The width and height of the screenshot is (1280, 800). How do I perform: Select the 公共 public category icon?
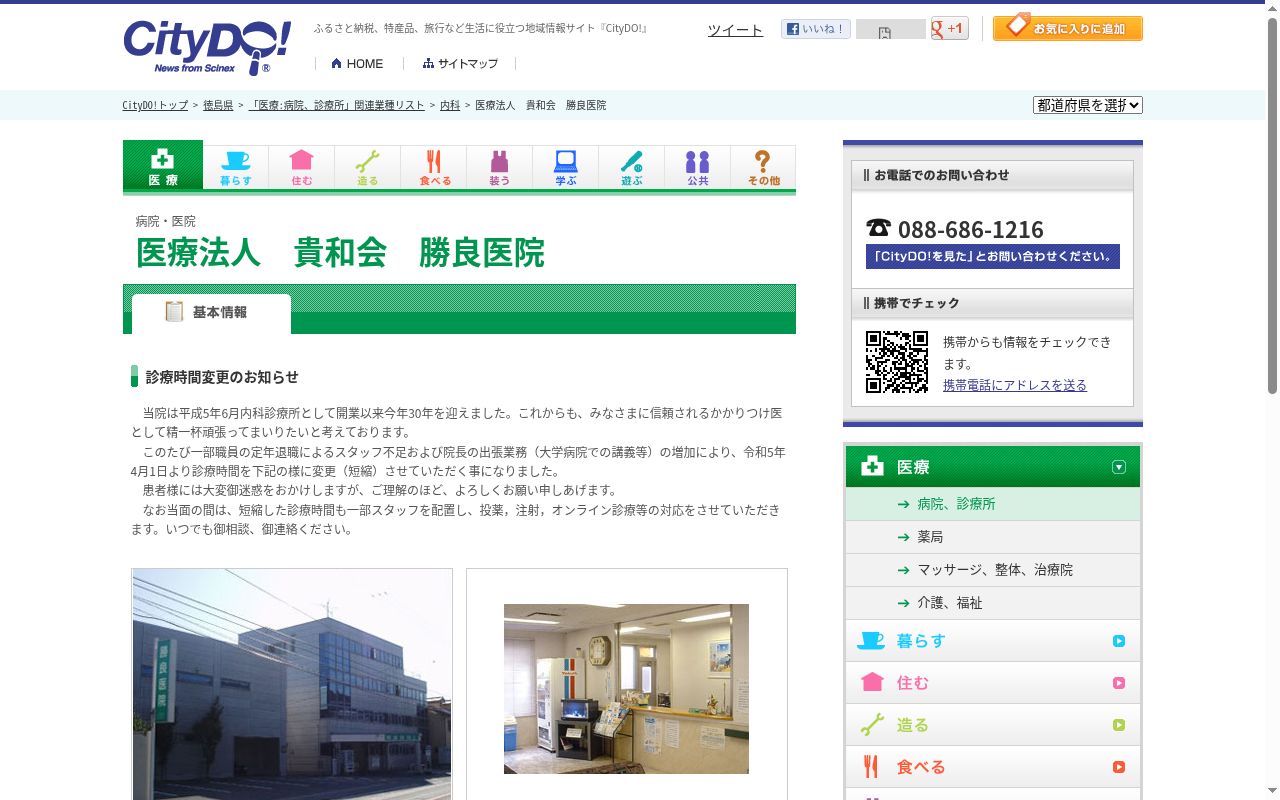(698, 167)
